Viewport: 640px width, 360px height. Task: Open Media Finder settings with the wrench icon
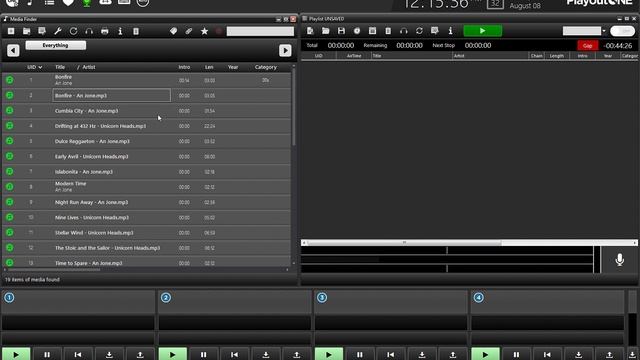[58, 31]
